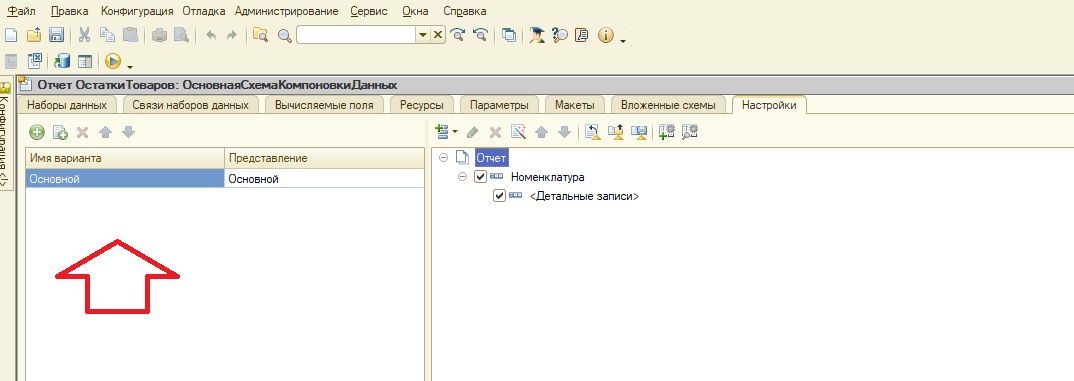Click Help search question-magnifier icon
This screenshot has height=381, width=1074.
click(x=560, y=36)
